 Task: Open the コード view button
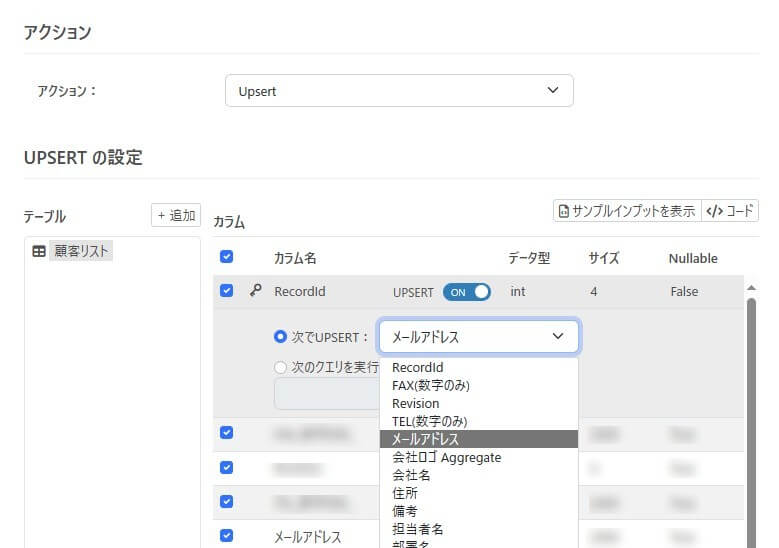[x=730, y=211]
